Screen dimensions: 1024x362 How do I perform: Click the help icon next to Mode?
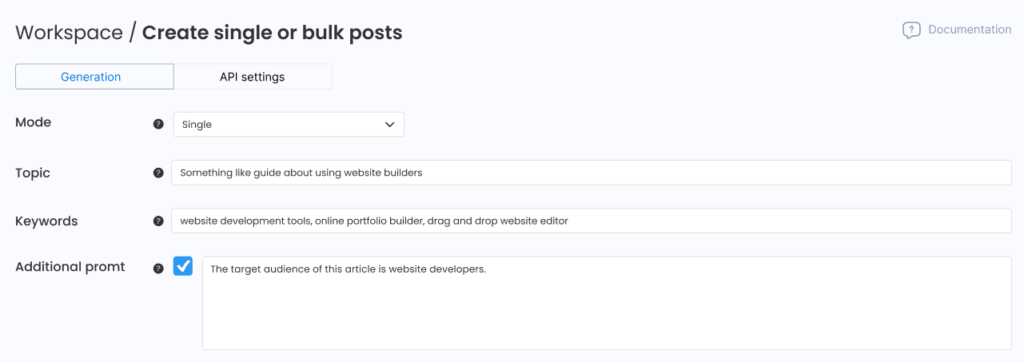tap(158, 124)
